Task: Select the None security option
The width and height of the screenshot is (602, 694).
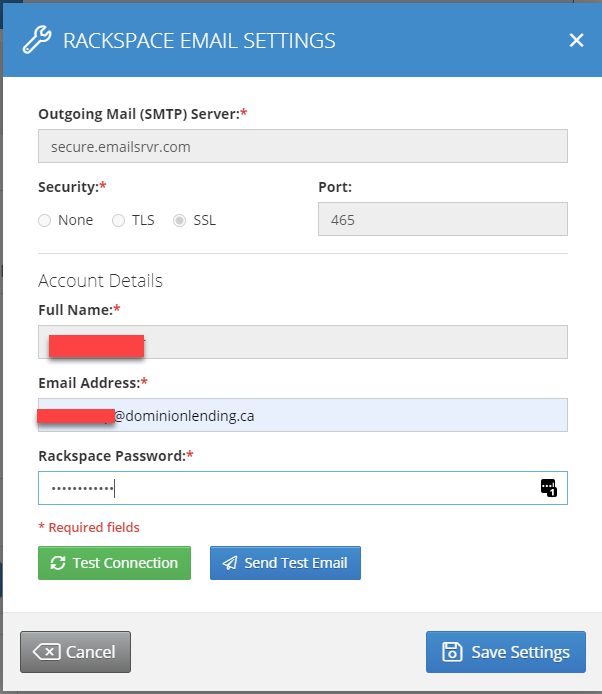Action: tap(44, 220)
